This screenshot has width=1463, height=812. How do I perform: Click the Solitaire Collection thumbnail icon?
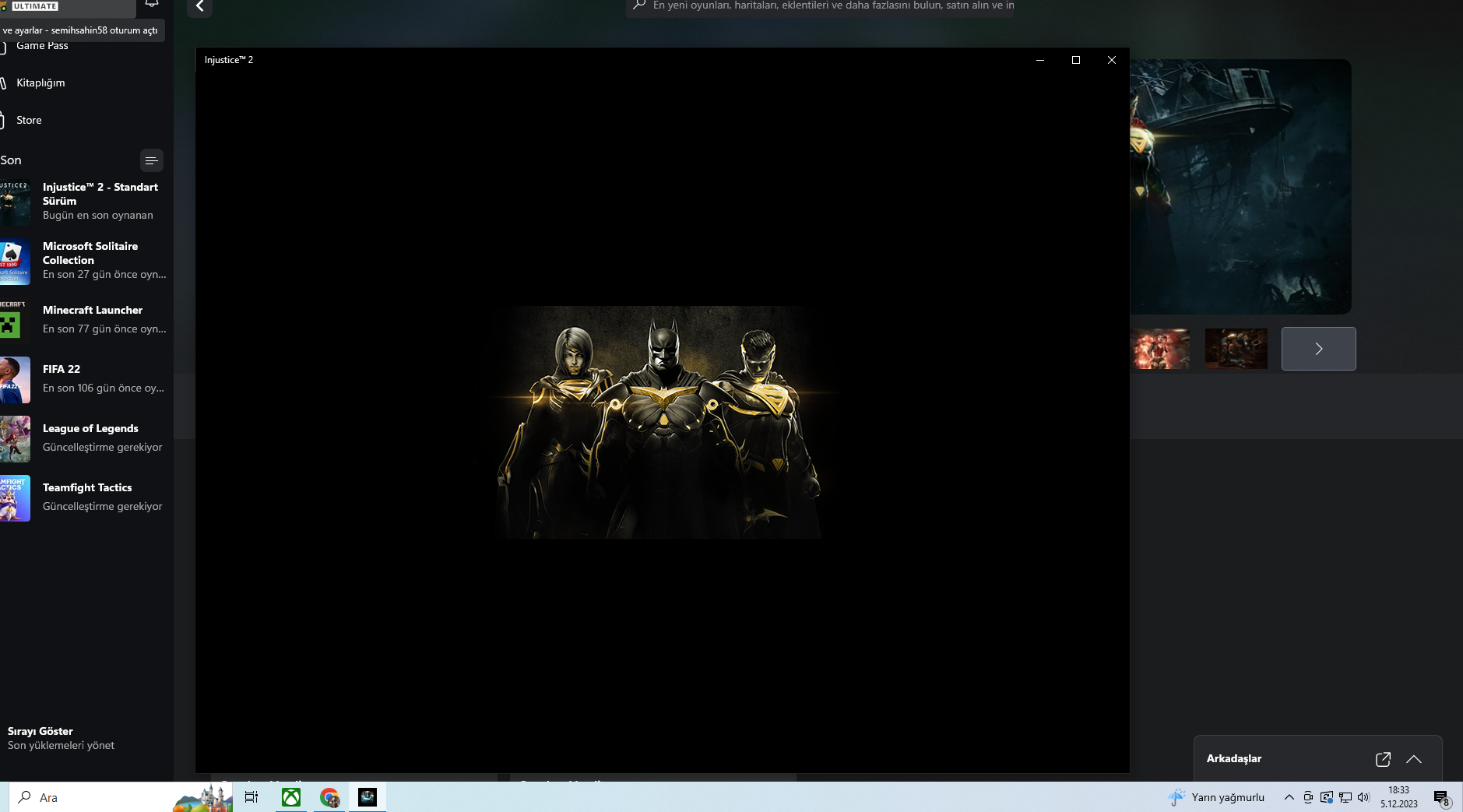point(15,262)
